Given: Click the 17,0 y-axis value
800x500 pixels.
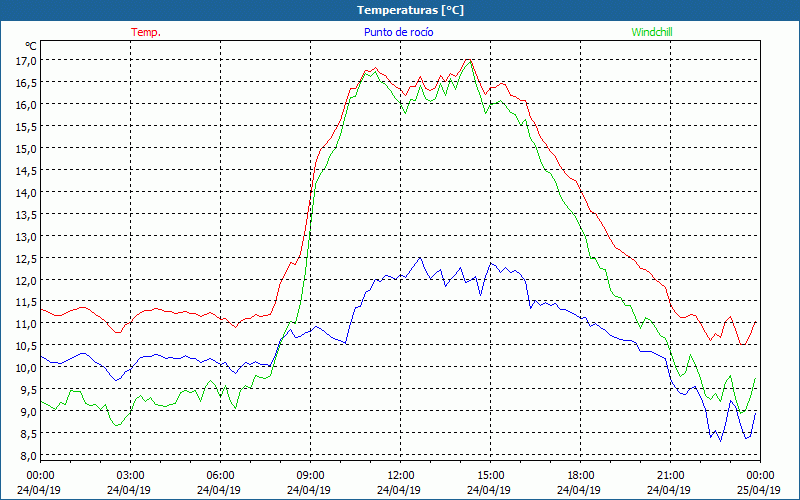Looking at the screenshot, I should click(x=26, y=61).
